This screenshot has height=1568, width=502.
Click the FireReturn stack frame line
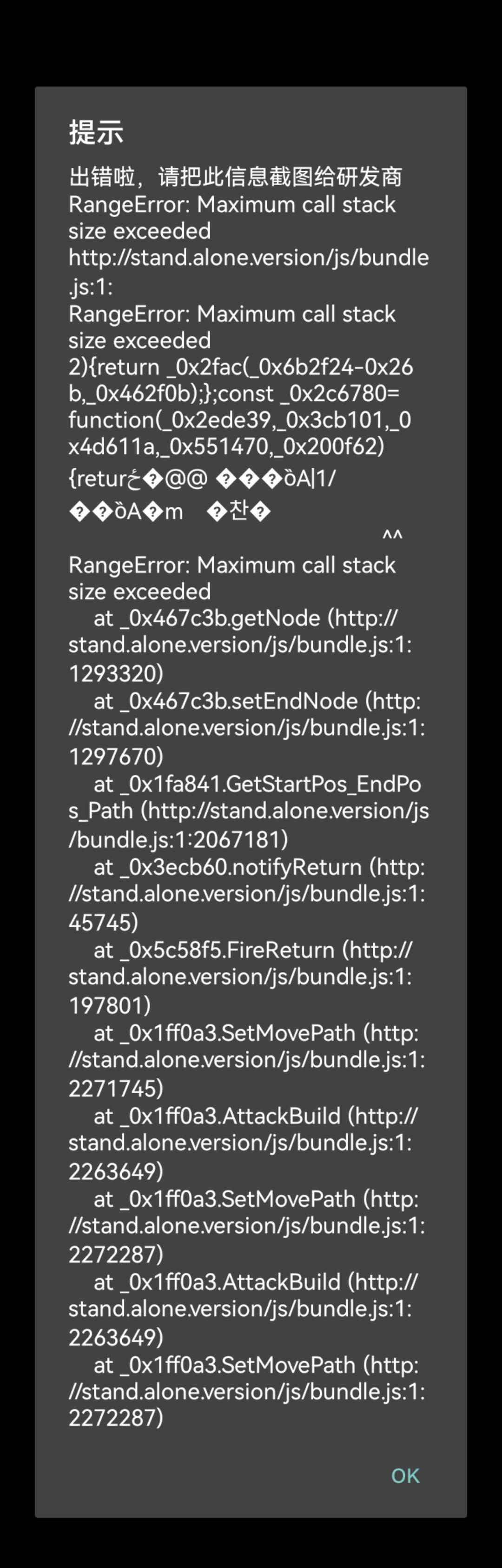(240, 977)
